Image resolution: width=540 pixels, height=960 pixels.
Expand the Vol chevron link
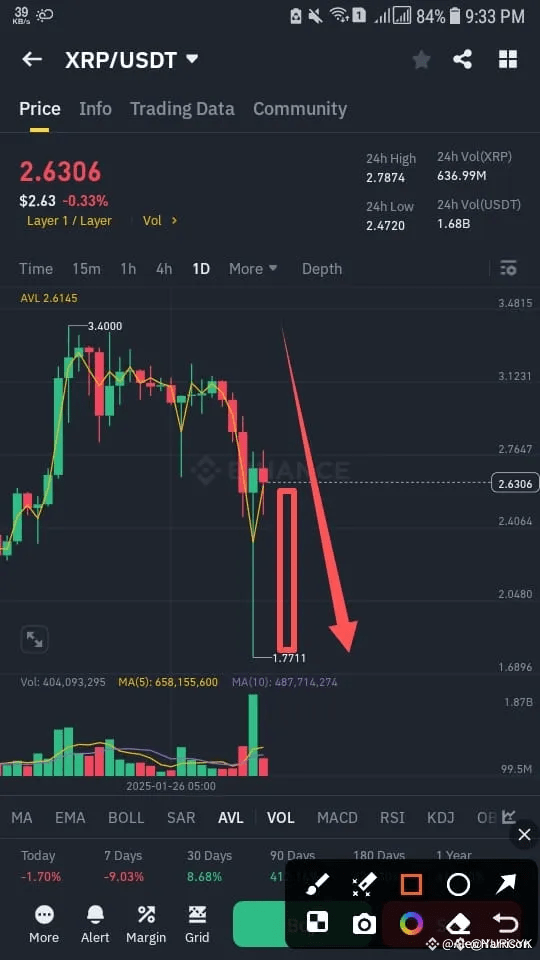click(160, 220)
